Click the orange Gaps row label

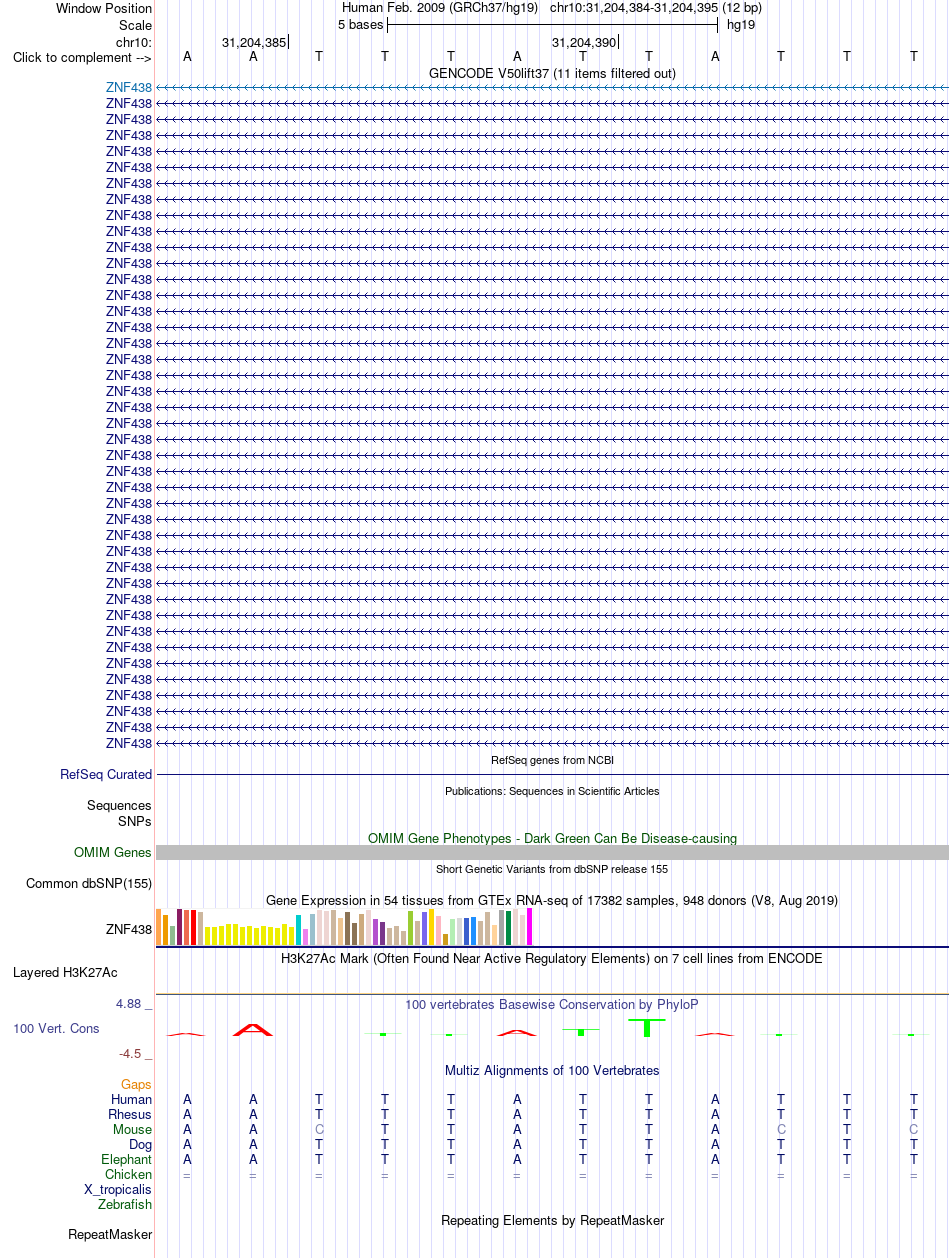pyautogui.click(x=137, y=1084)
